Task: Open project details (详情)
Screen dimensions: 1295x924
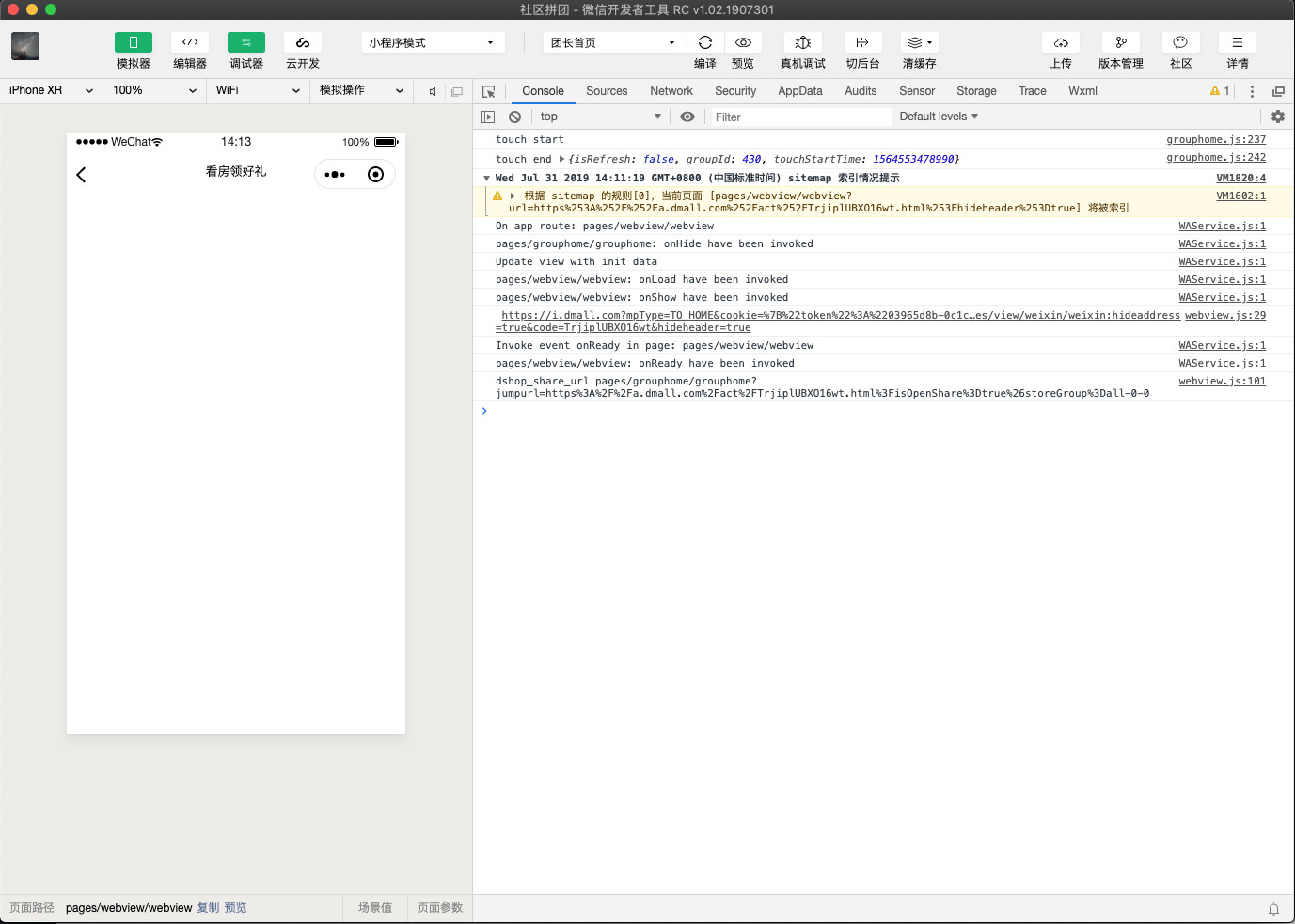Action: point(1238,42)
